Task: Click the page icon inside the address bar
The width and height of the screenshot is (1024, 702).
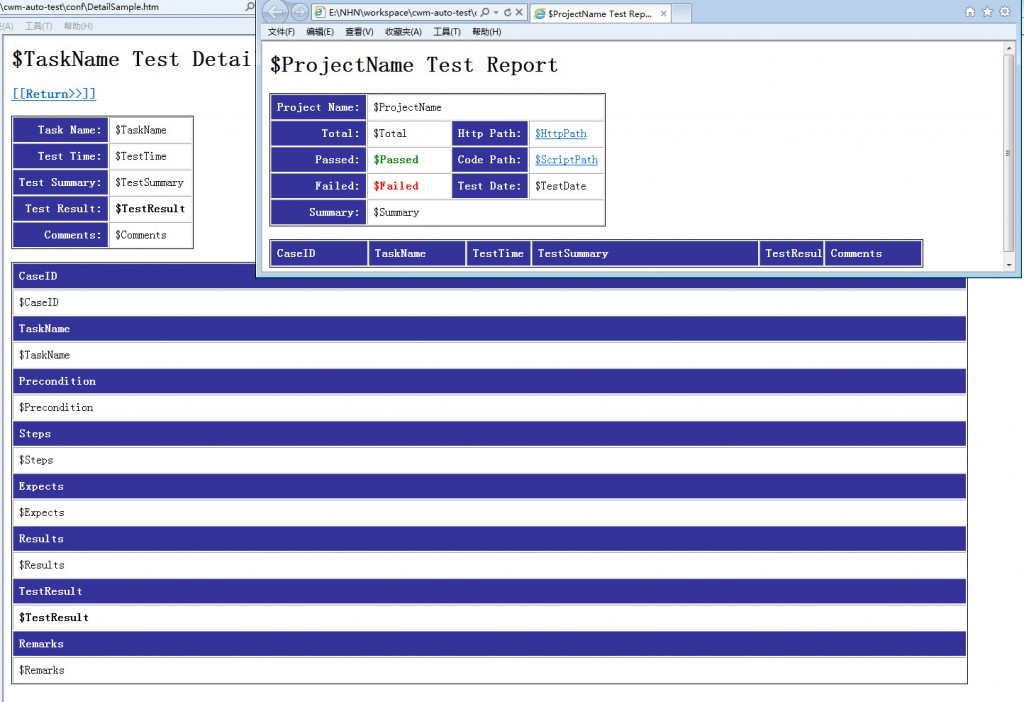Action: point(320,12)
